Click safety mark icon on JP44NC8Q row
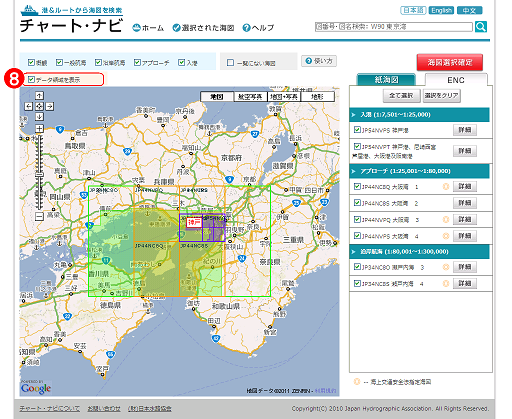The image size is (512, 419). tap(446, 187)
